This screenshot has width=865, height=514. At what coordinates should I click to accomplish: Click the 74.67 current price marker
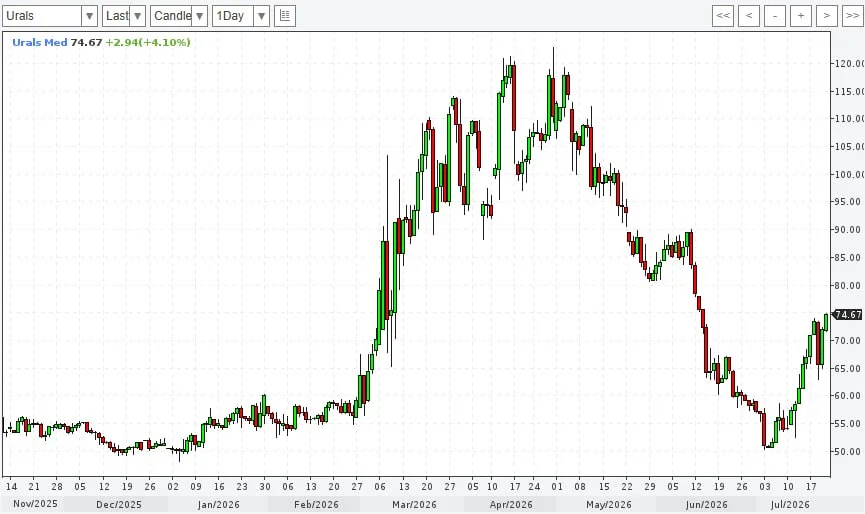847,315
